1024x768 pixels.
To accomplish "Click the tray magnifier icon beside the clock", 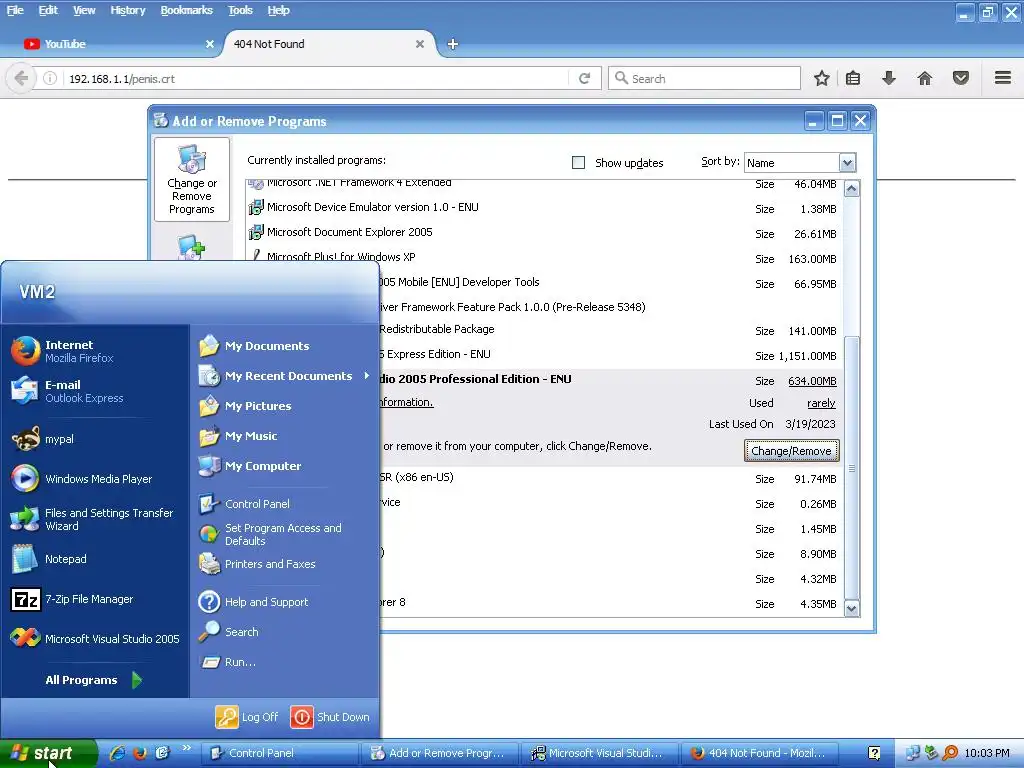I will click(x=950, y=753).
